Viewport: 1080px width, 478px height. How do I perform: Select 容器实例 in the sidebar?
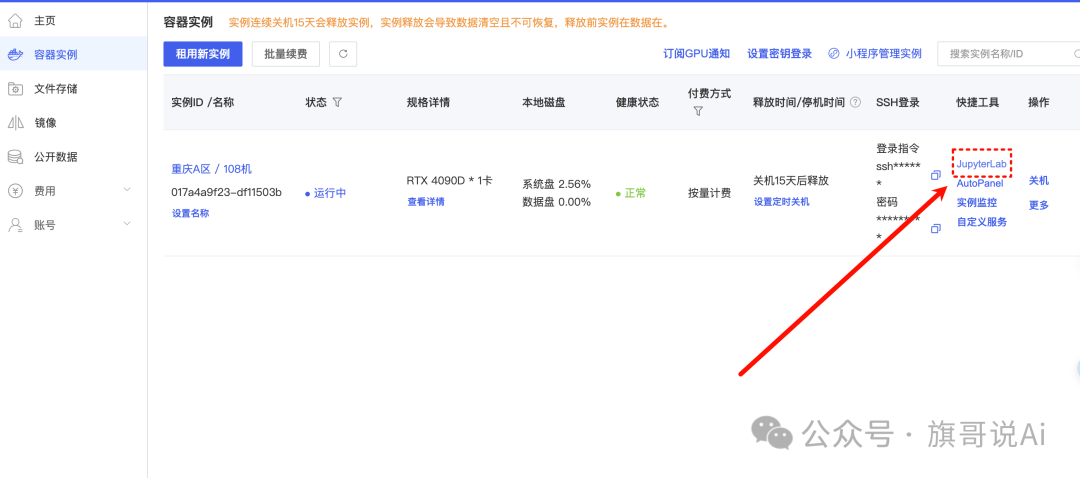tap(74, 54)
